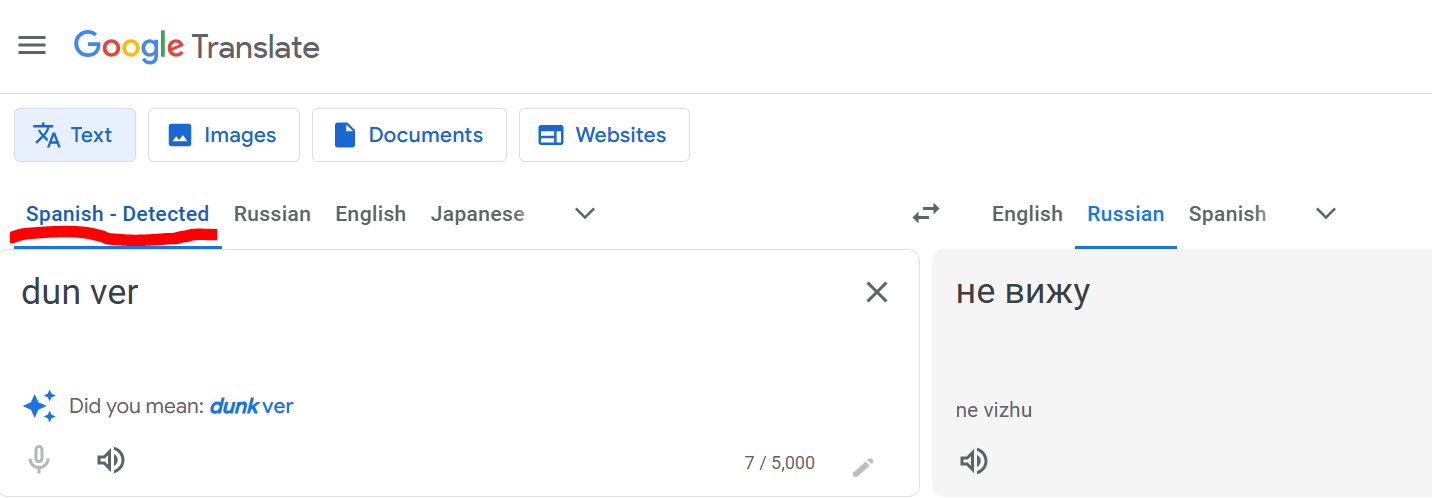Expand more target languages chevron
This screenshot has width=1432, height=498.
(x=1326, y=213)
